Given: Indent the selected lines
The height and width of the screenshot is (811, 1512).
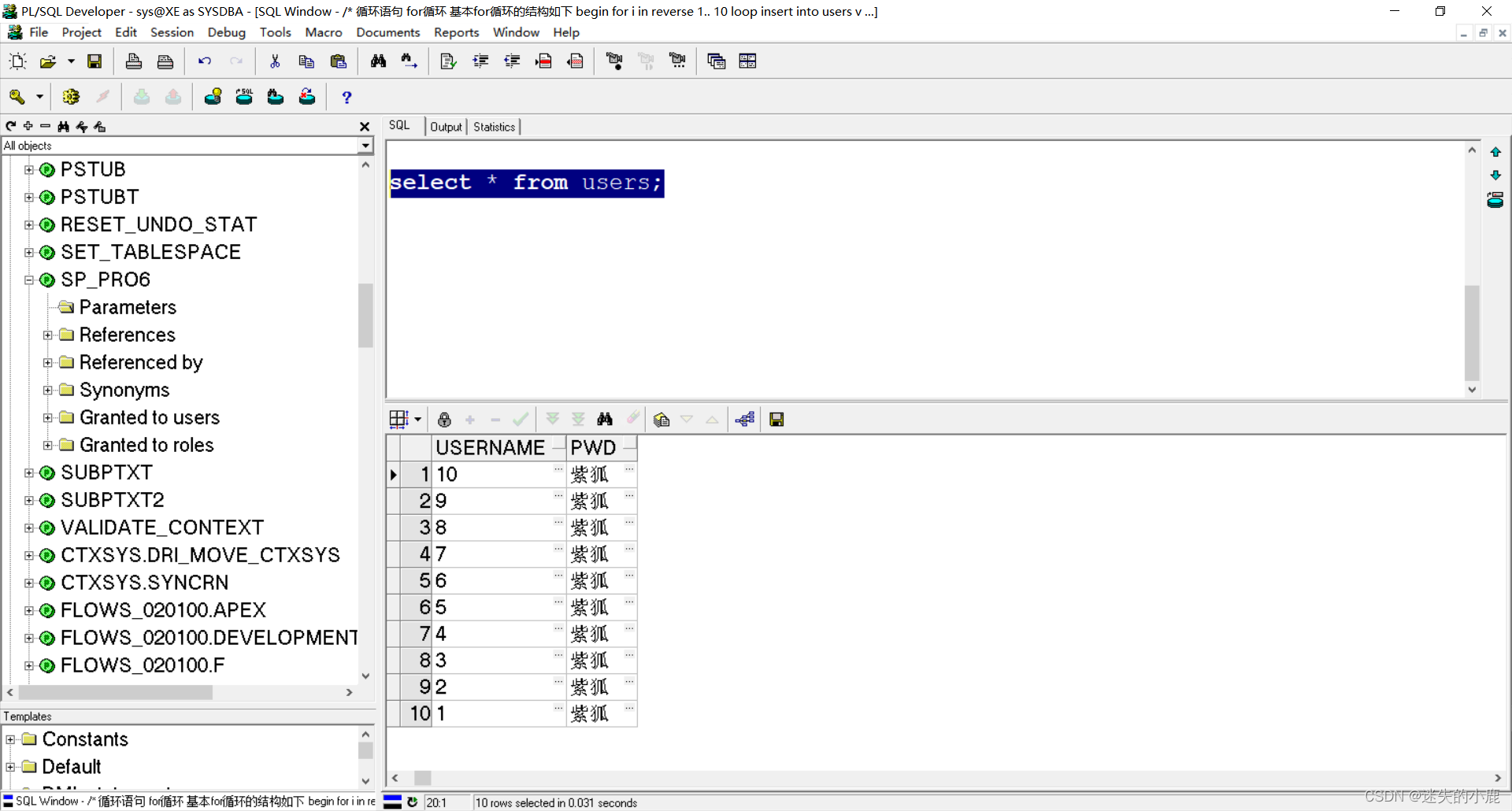Looking at the screenshot, I should pos(480,61).
